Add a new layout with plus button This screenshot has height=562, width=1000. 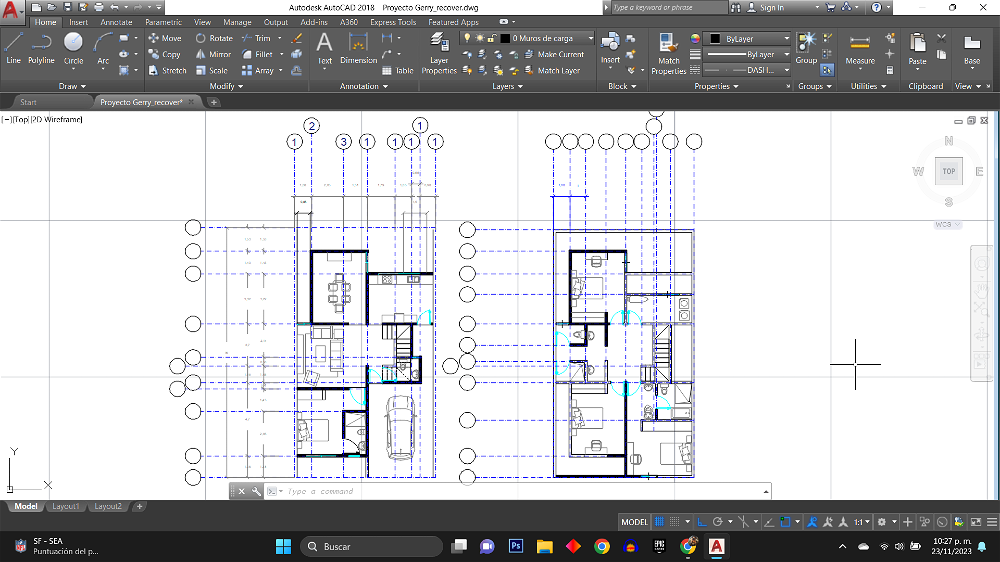point(139,506)
